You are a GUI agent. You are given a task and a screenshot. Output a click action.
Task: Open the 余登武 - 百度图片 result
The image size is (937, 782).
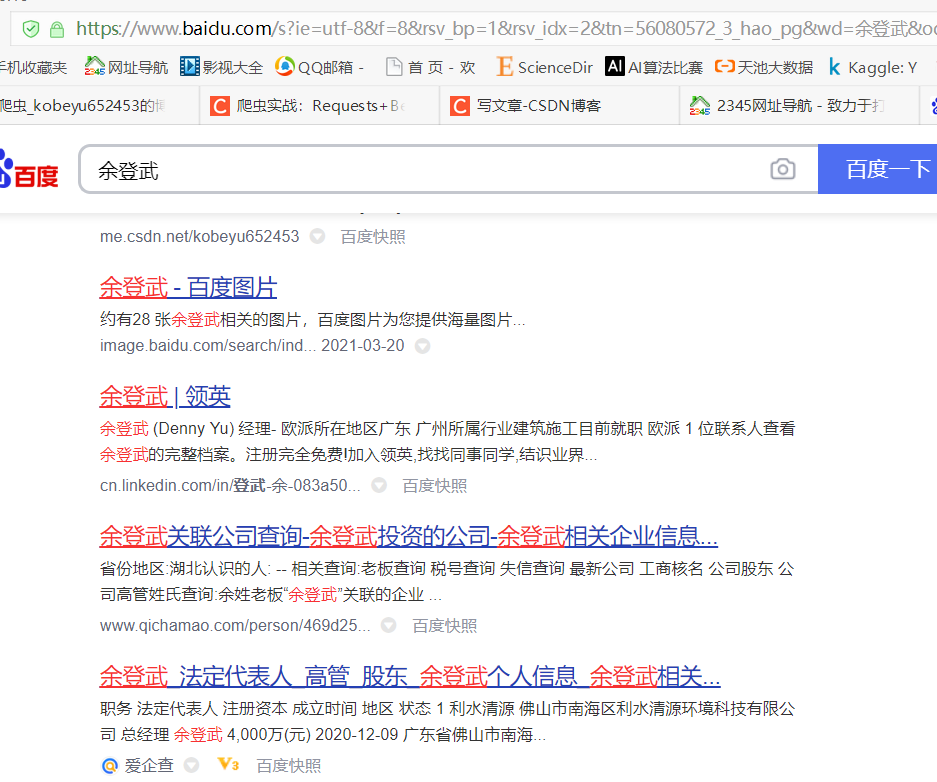click(188, 287)
